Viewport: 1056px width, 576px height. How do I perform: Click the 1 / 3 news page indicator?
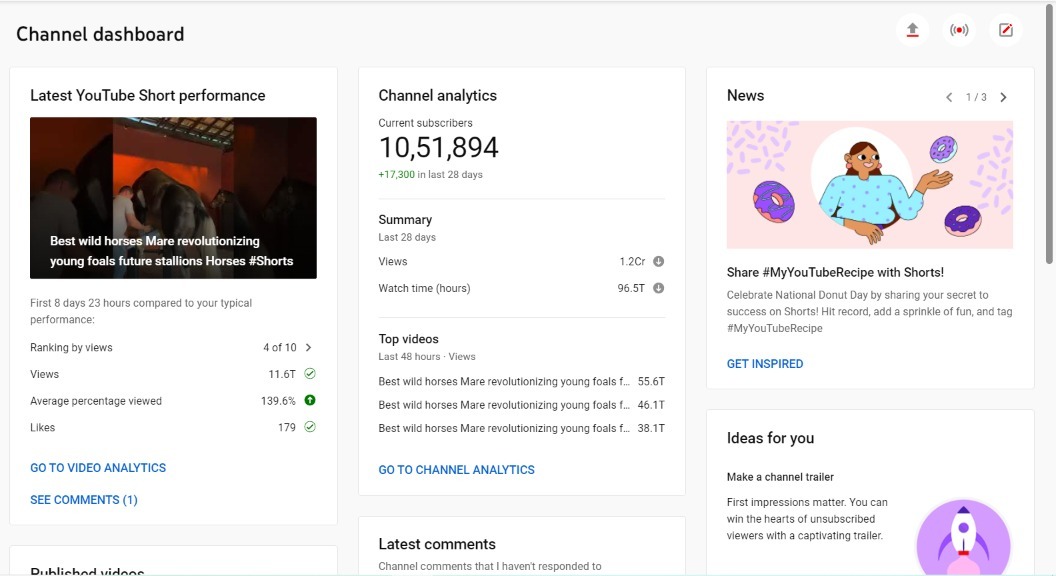point(976,98)
